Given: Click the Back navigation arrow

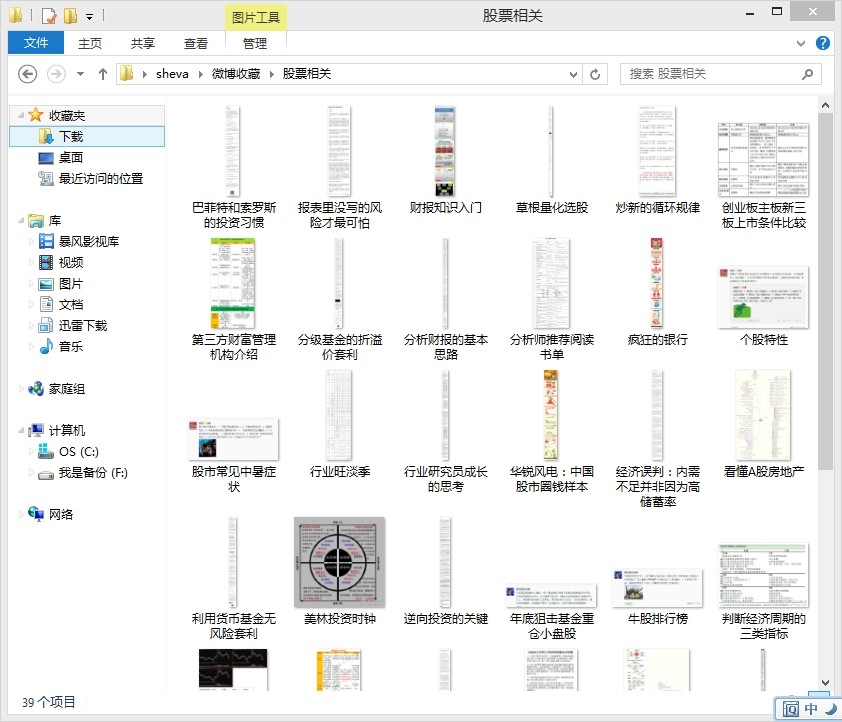Looking at the screenshot, I should tap(27, 74).
